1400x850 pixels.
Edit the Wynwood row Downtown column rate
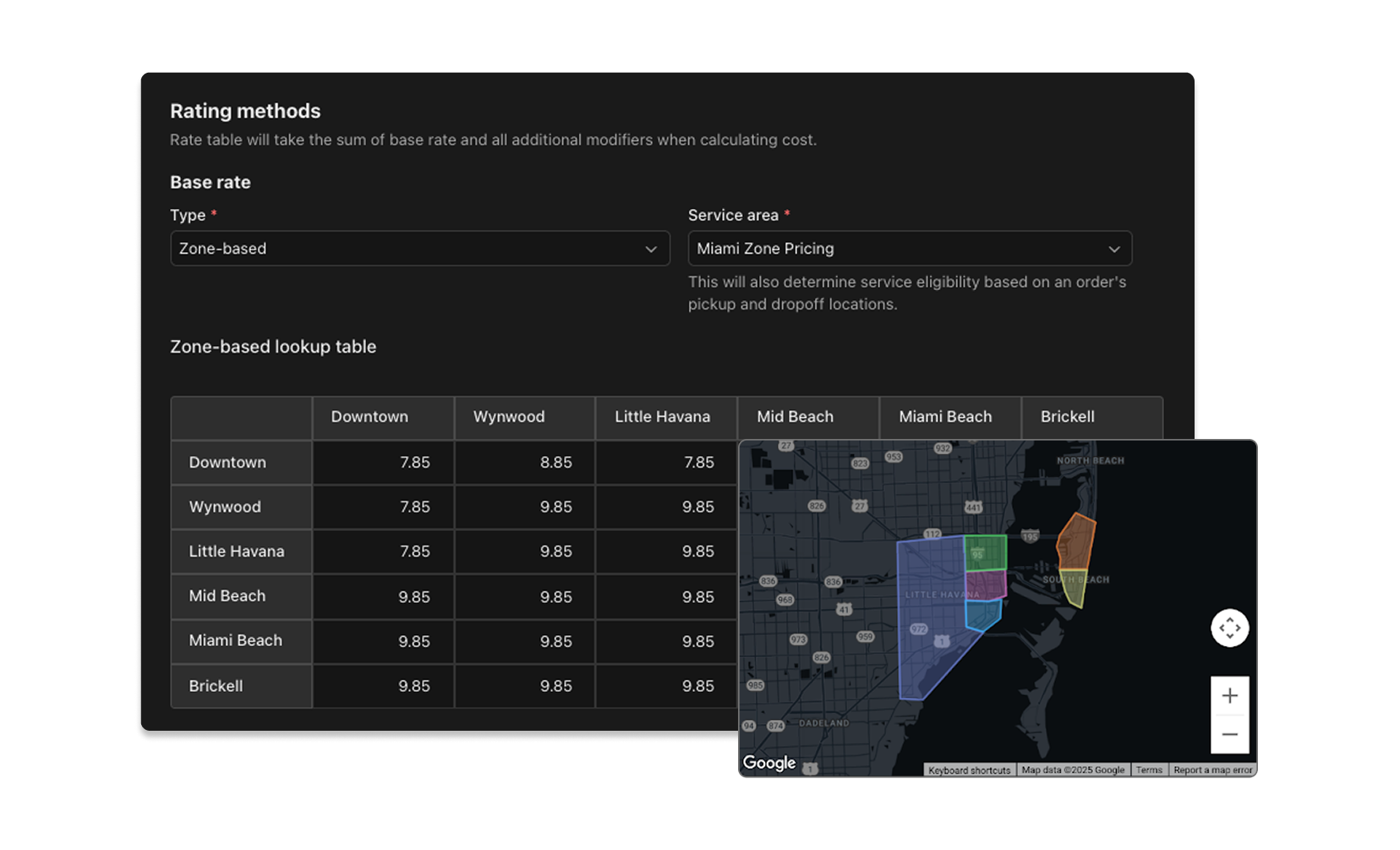point(383,507)
